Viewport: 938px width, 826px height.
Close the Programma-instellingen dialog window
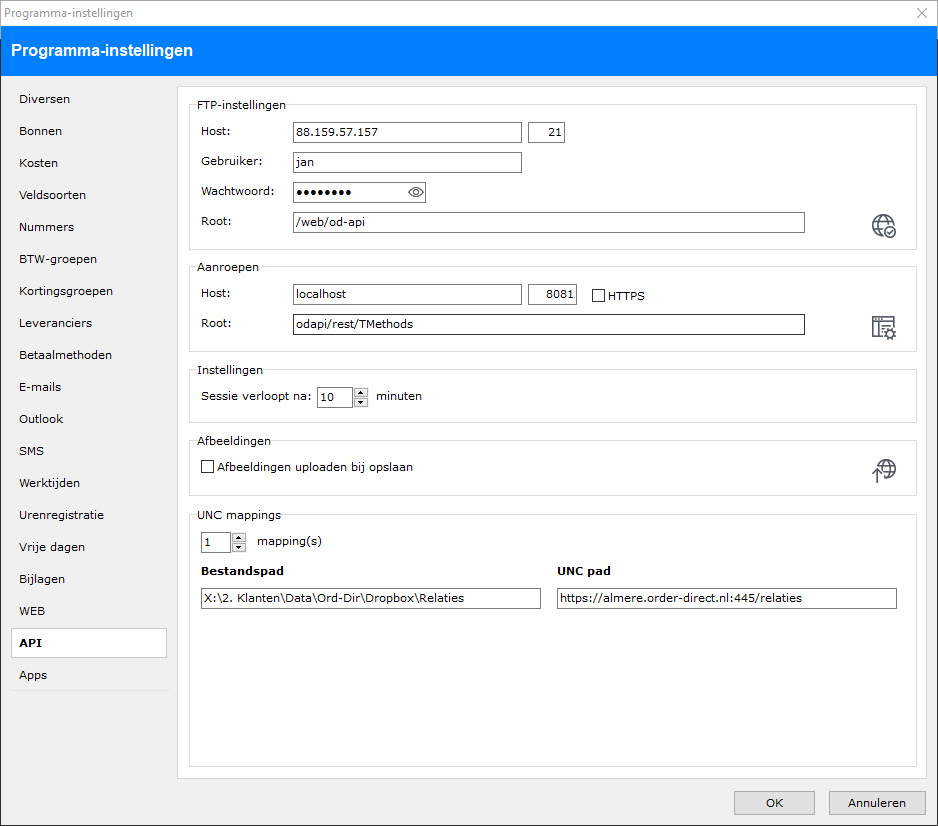921,13
